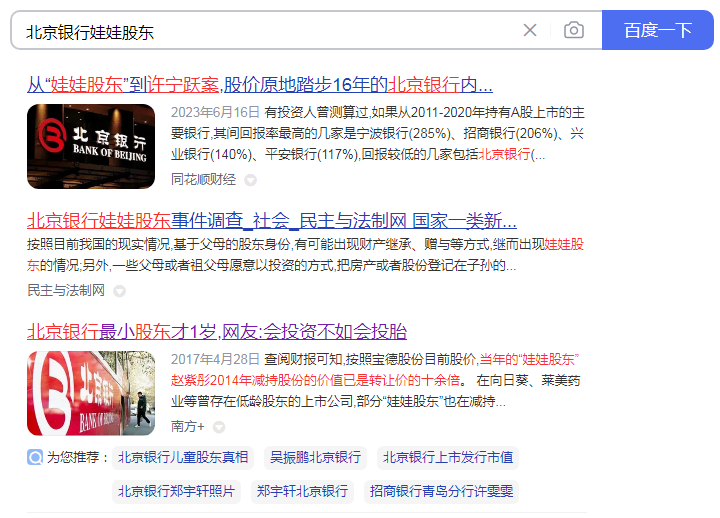Click the snippet starting 按照目前我国的现实情况
Screen dimensions: 720x518
[x=305, y=255]
